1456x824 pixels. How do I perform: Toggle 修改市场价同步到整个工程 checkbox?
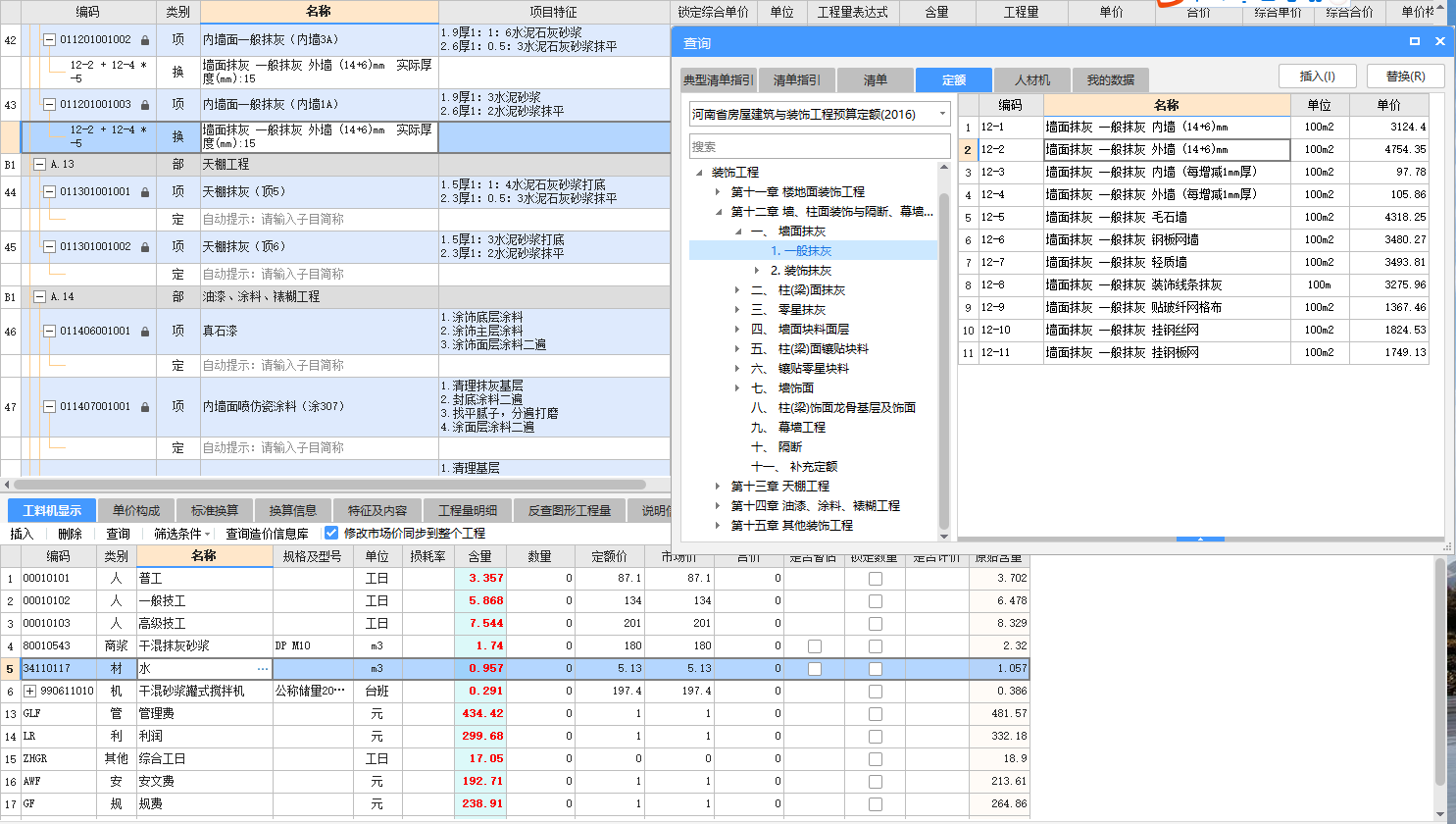331,534
